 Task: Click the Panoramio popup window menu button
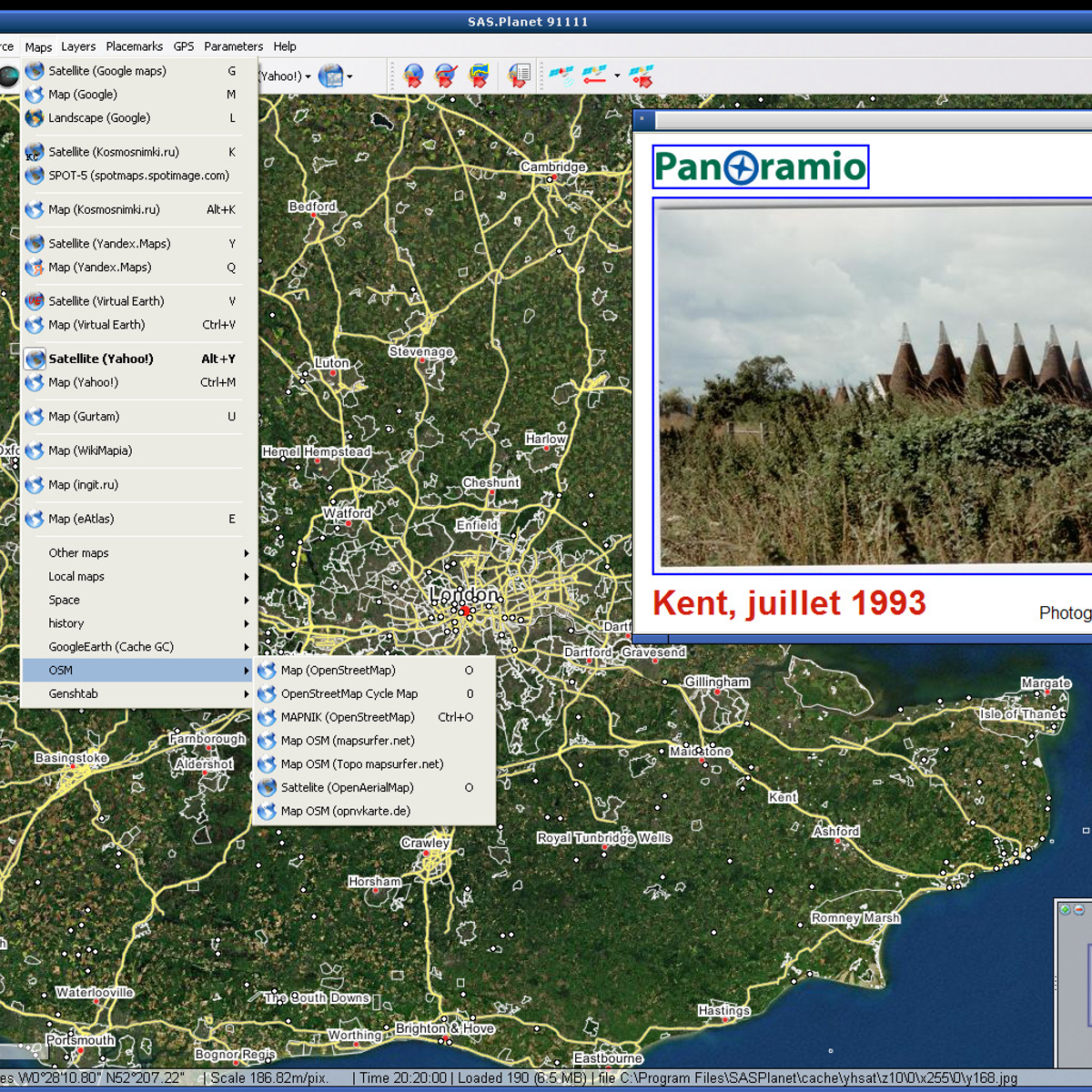click(642, 119)
